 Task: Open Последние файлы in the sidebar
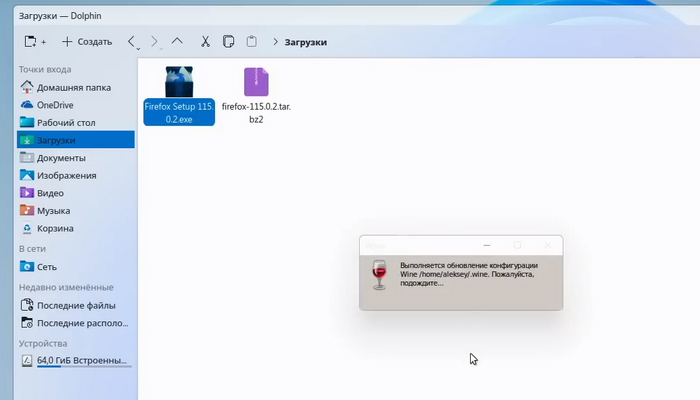[x=75, y=305]
